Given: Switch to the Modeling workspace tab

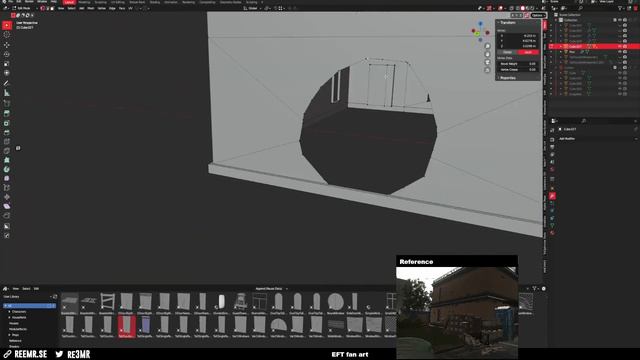Looking at the screenshot, I should pyautogui.click(x=84, y=2).
